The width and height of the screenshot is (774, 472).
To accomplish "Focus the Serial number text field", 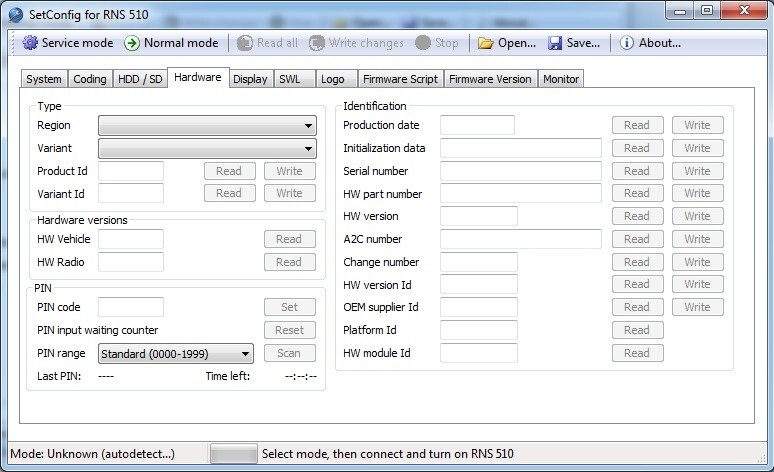I will click(x=521, y=171).
